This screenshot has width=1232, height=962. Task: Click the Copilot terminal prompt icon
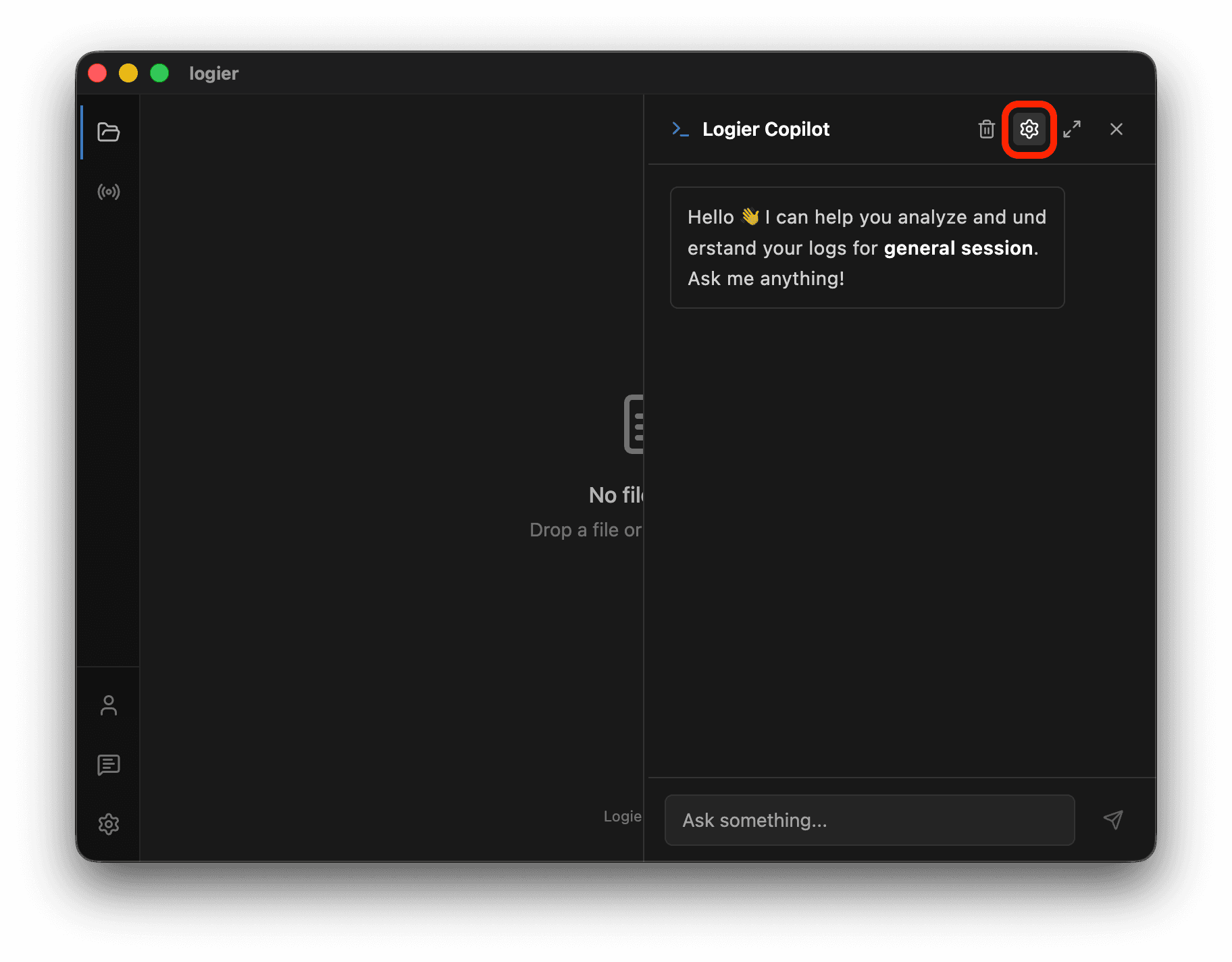(680, 129)
